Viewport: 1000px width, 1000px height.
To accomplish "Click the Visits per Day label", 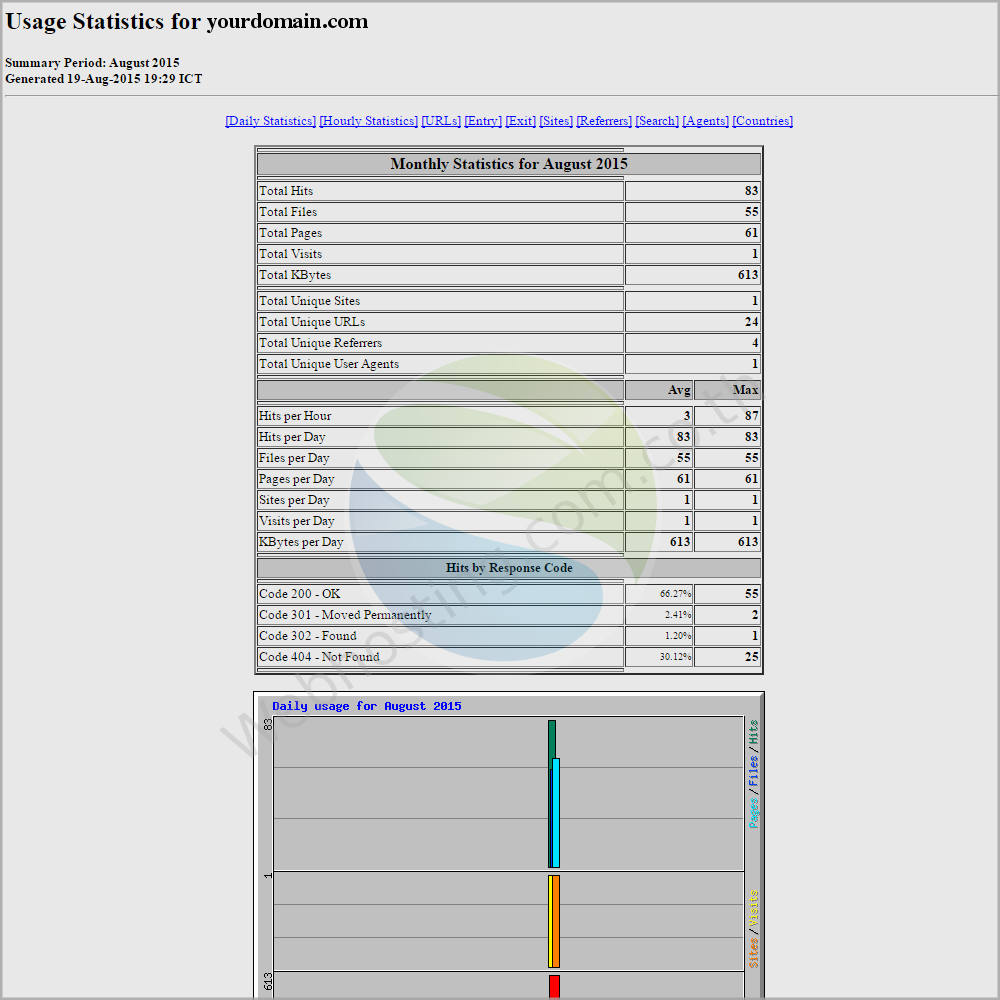I will [297, 521].
